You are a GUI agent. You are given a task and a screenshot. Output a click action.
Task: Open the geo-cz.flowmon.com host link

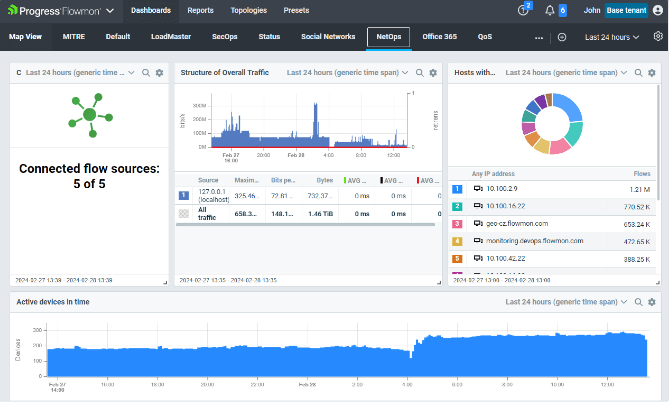click(x=518, y=224)
